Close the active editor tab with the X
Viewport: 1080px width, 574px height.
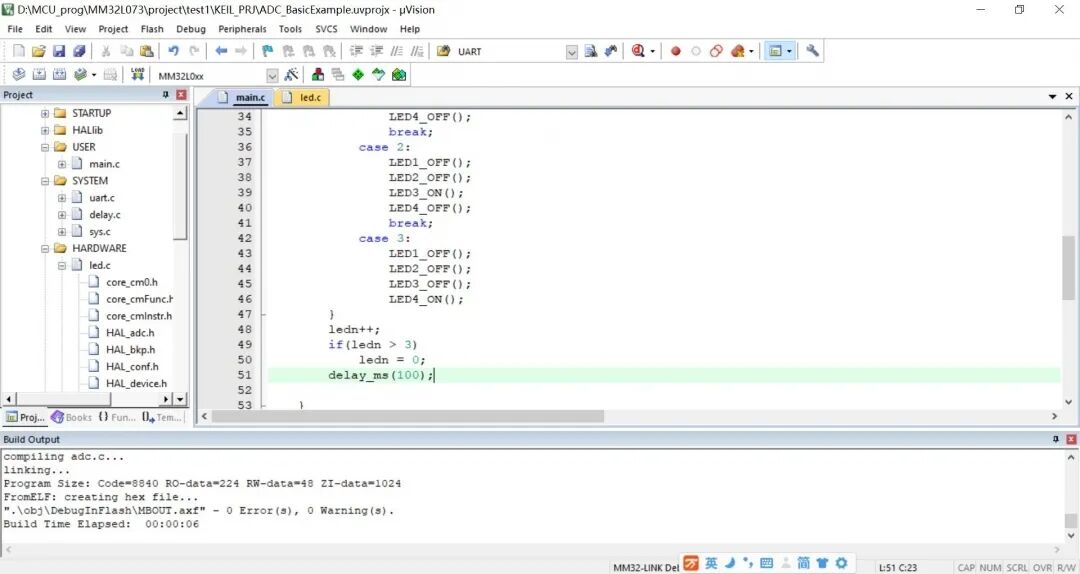point(1069,96)
